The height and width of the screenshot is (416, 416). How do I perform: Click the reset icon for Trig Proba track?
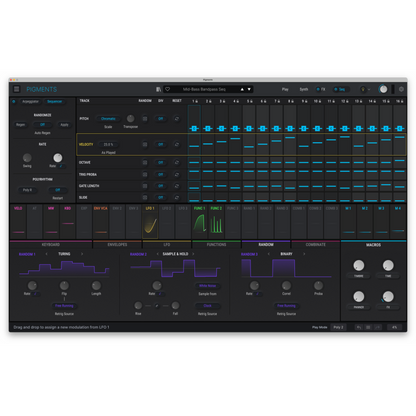pyautogui.click(x=177, y=174)
